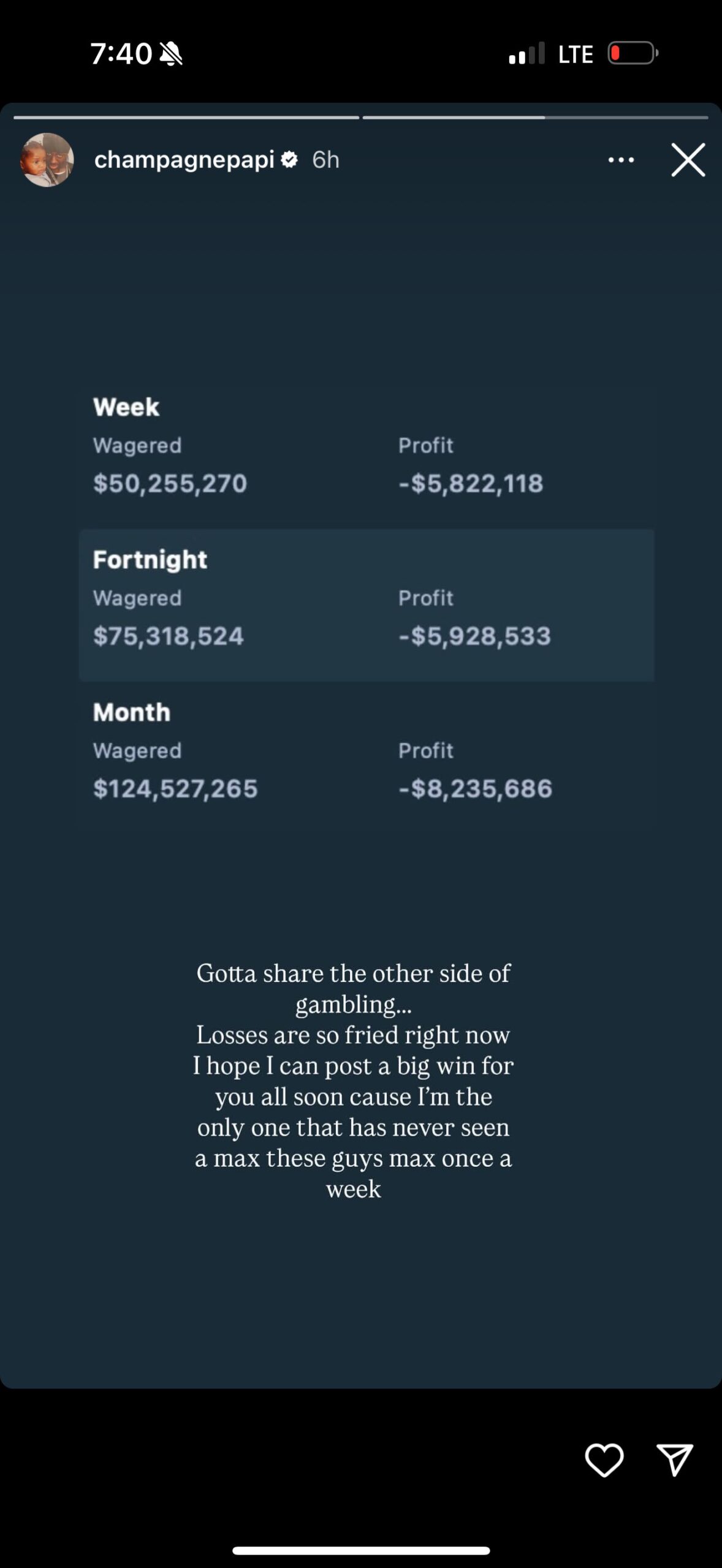Open champagnepapi profile picture
The width and height of the screenshot is (722, 1568).
(47, 160)
